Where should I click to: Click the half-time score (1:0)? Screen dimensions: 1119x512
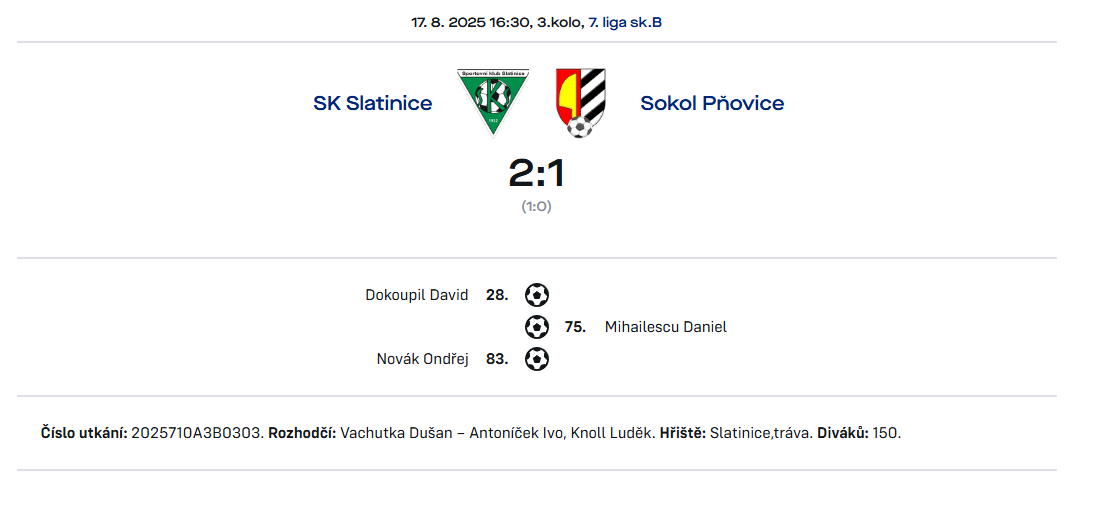point(537,206)
